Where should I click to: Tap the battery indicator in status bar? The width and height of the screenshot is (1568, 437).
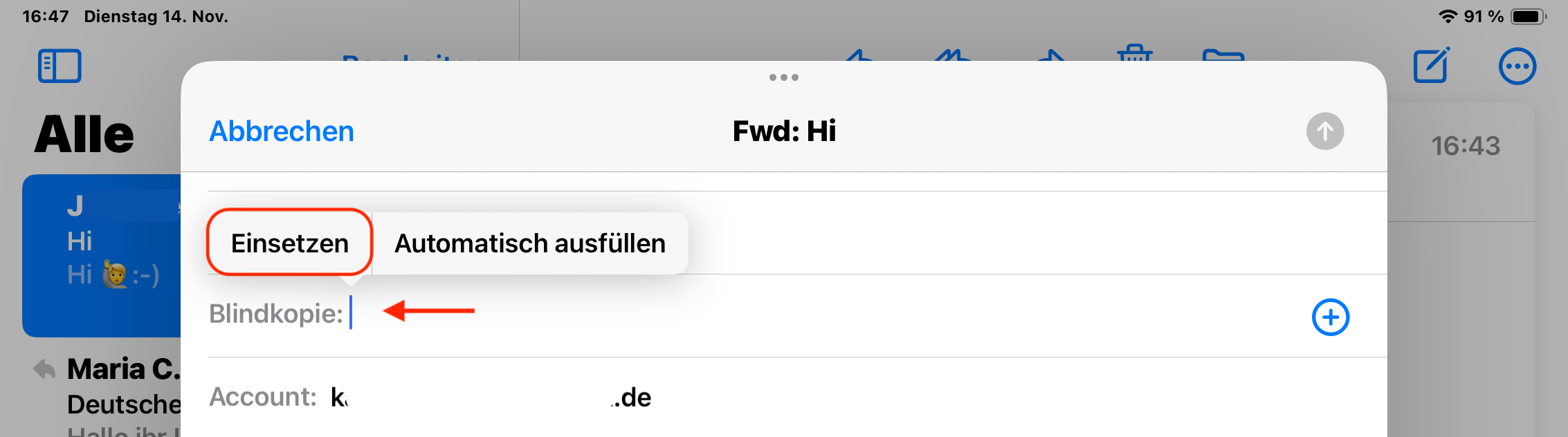(1528, 17)
